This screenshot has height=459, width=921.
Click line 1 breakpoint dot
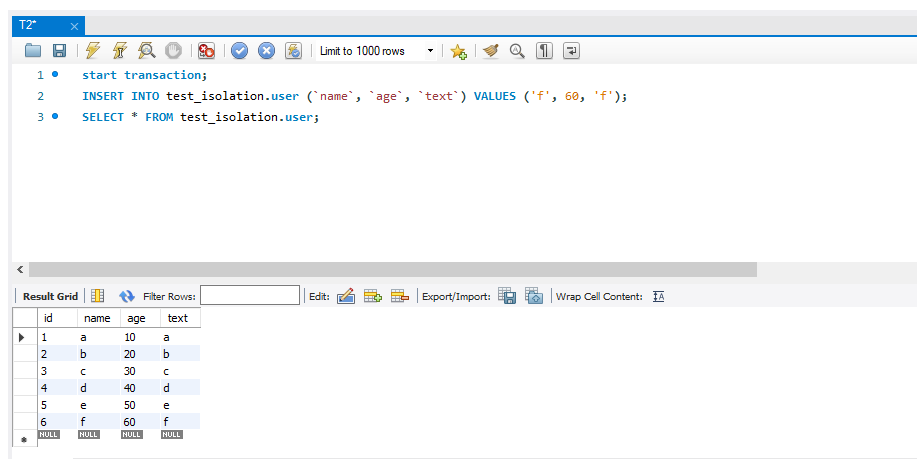pyautogui.click(x=55, y=74)
